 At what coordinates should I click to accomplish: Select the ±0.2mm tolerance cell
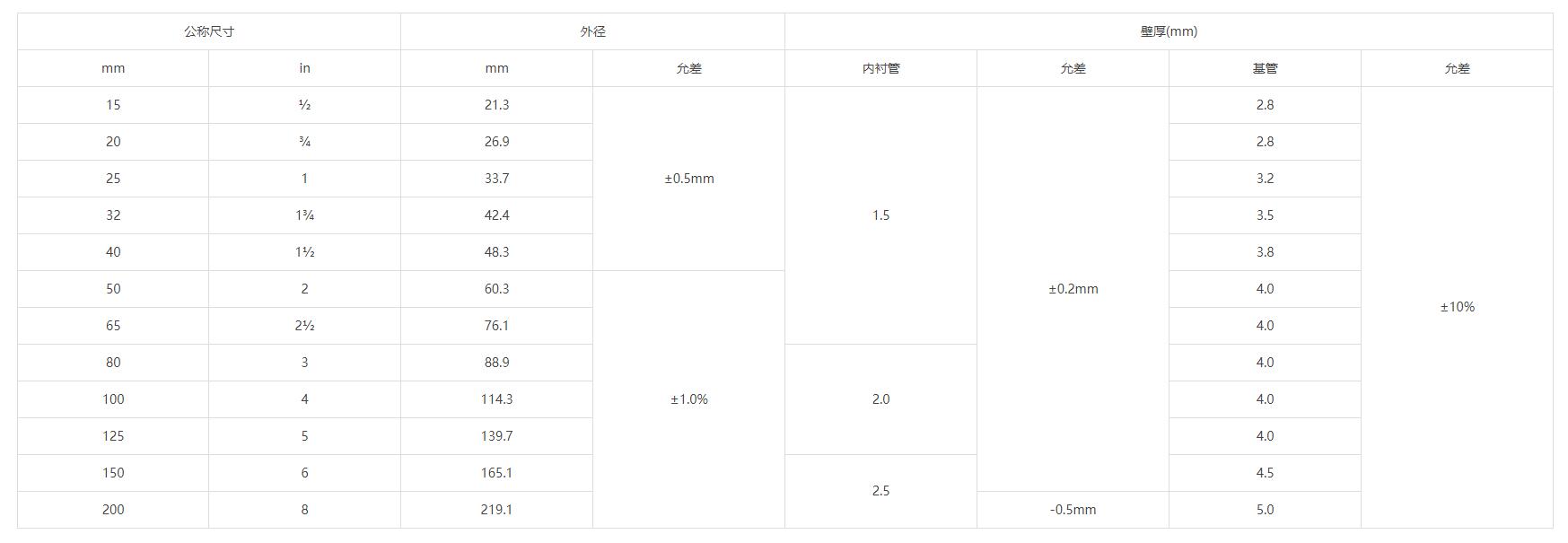(x=1073, y=289)
